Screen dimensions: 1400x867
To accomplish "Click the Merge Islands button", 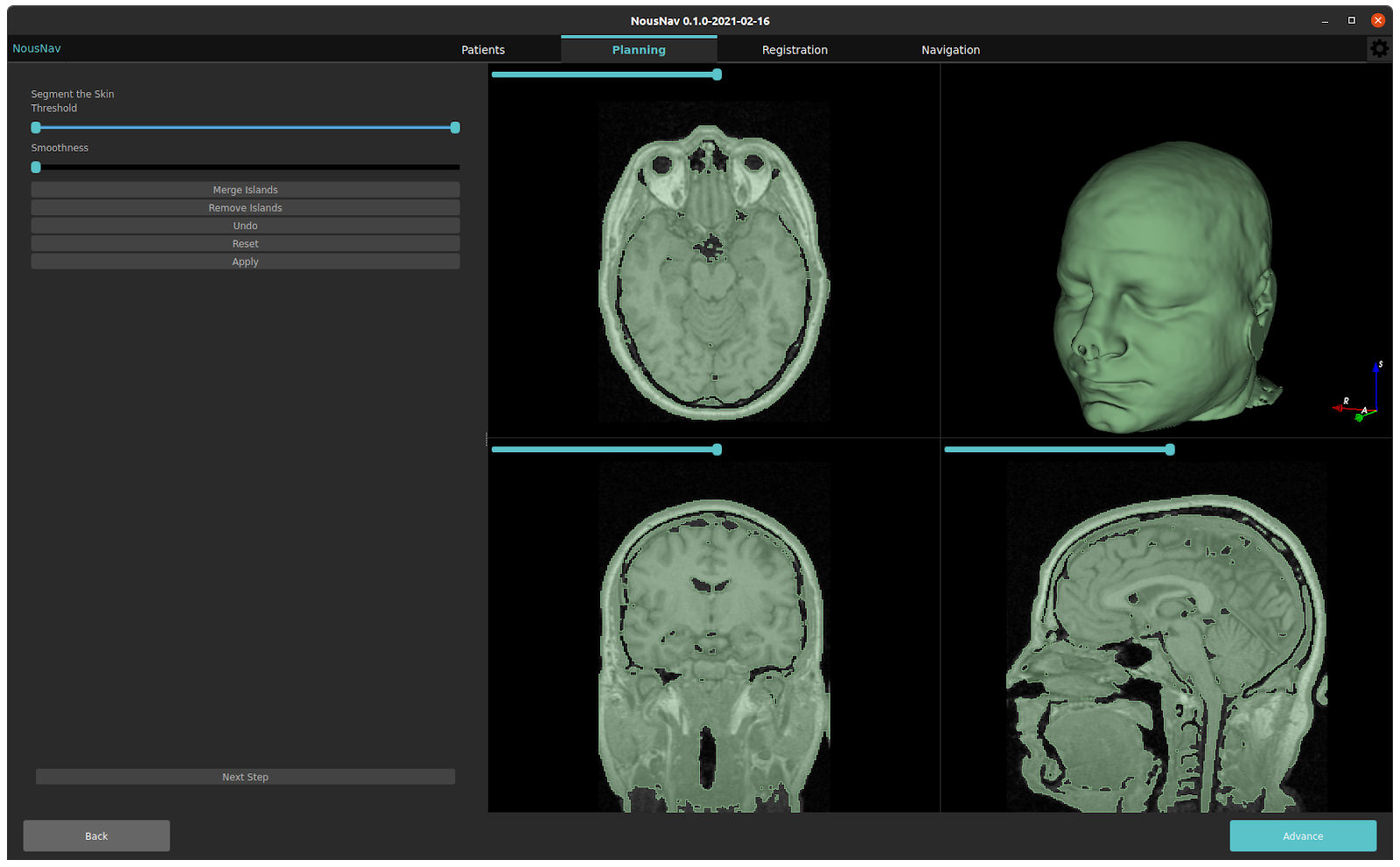I will pos(245,189).
